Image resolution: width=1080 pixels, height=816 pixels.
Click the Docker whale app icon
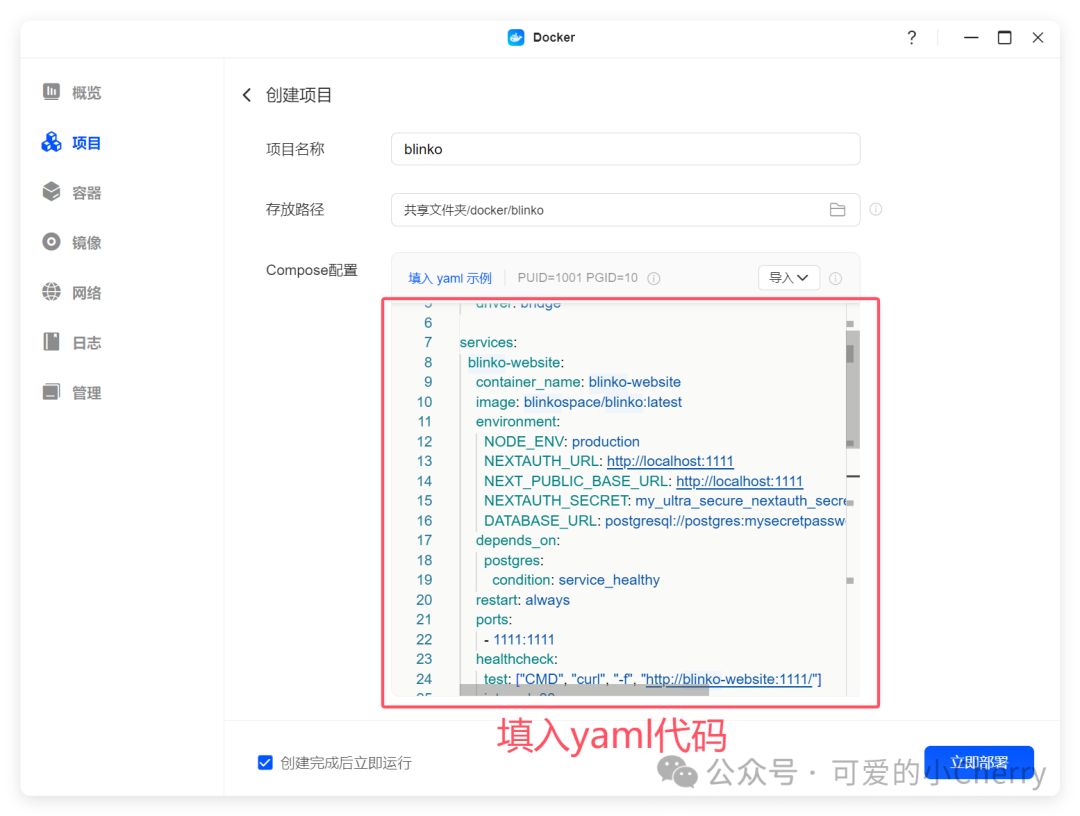[516, 37]
